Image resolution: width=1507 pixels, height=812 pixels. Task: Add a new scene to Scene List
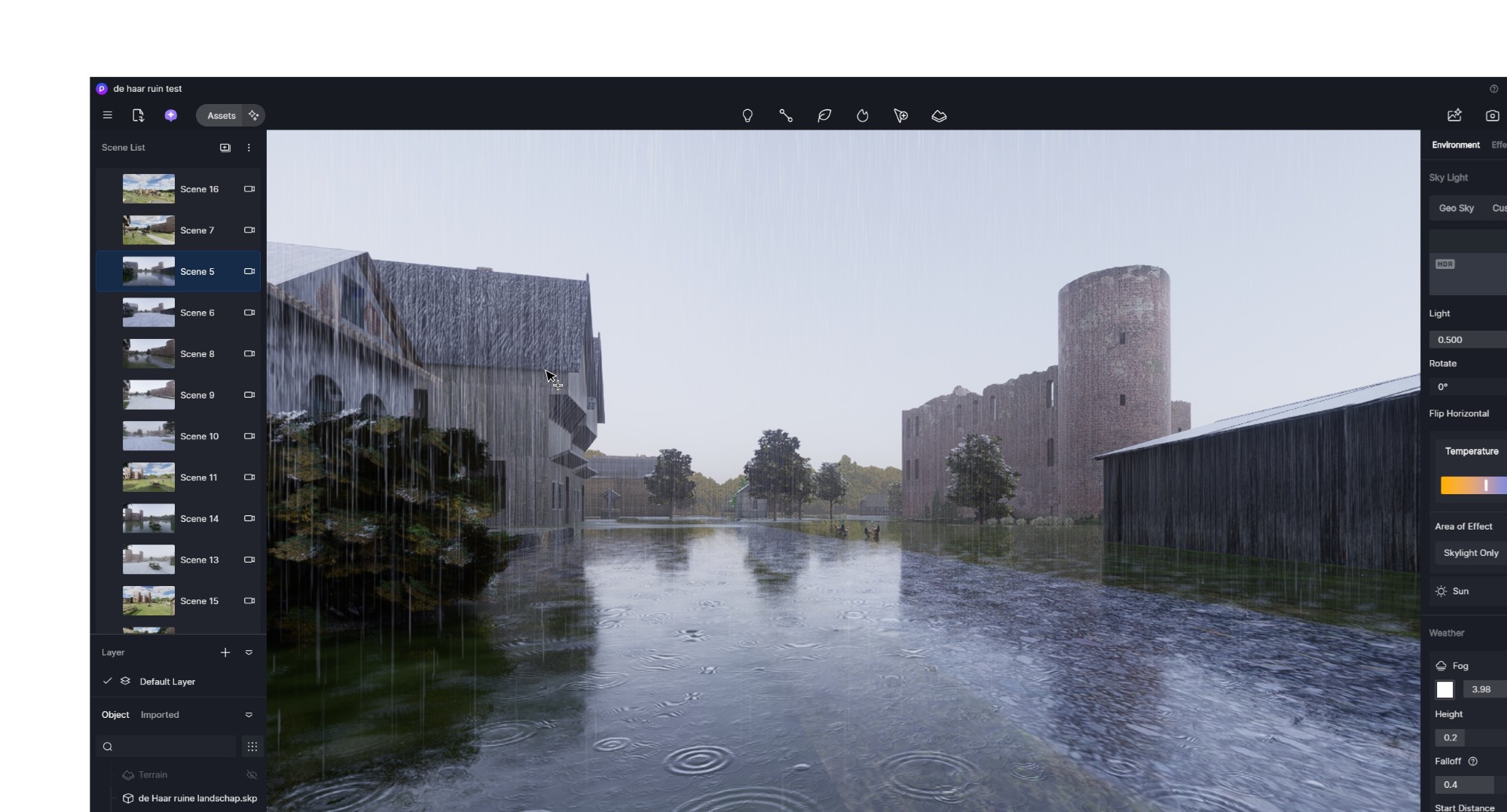[225, 148]
